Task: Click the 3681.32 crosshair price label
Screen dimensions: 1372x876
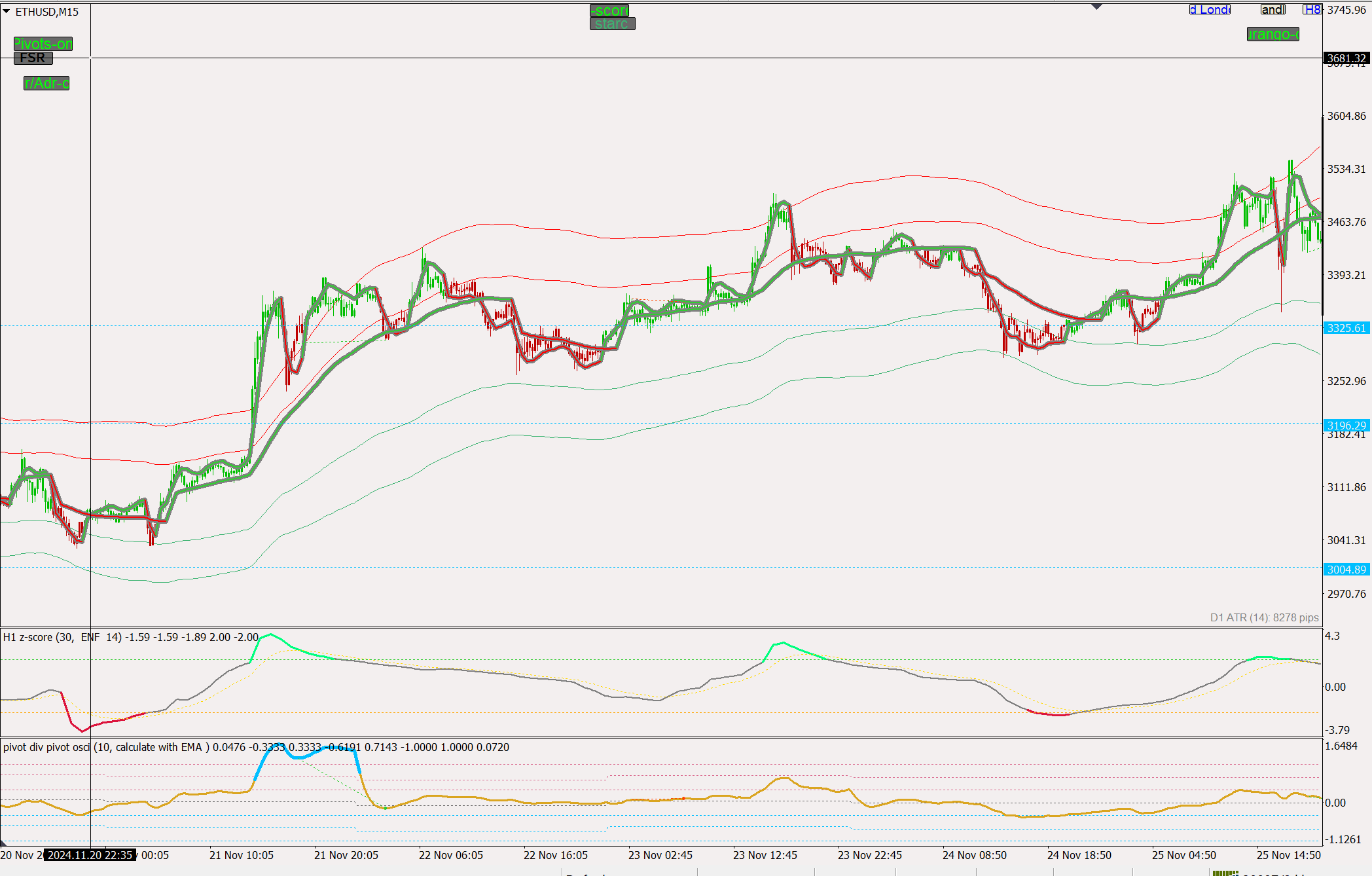Action: tap(1346, 58)
